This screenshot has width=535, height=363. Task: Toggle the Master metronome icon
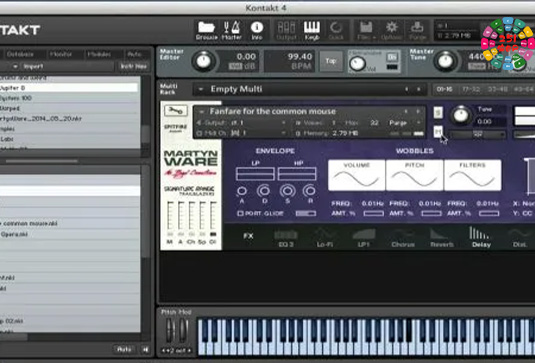click(x=232, y=30)
